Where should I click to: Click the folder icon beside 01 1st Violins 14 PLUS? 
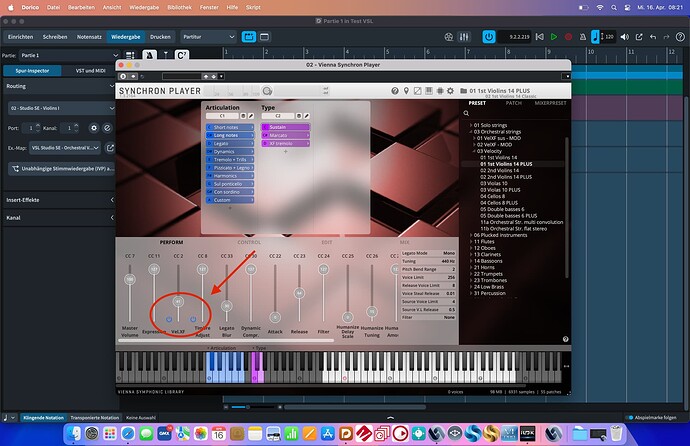(x=463, y=91)
